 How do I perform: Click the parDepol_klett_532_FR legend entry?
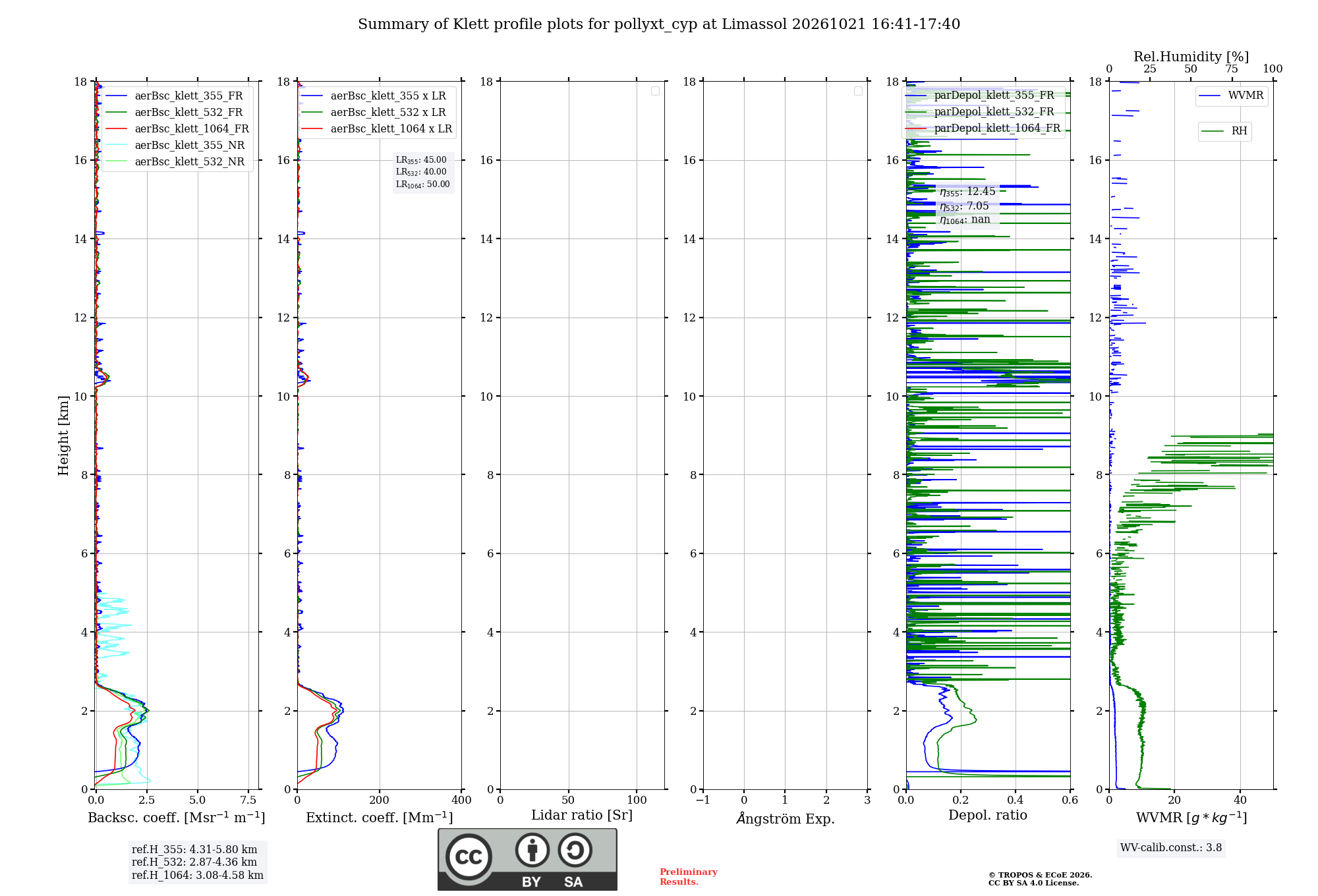point(980,111)
